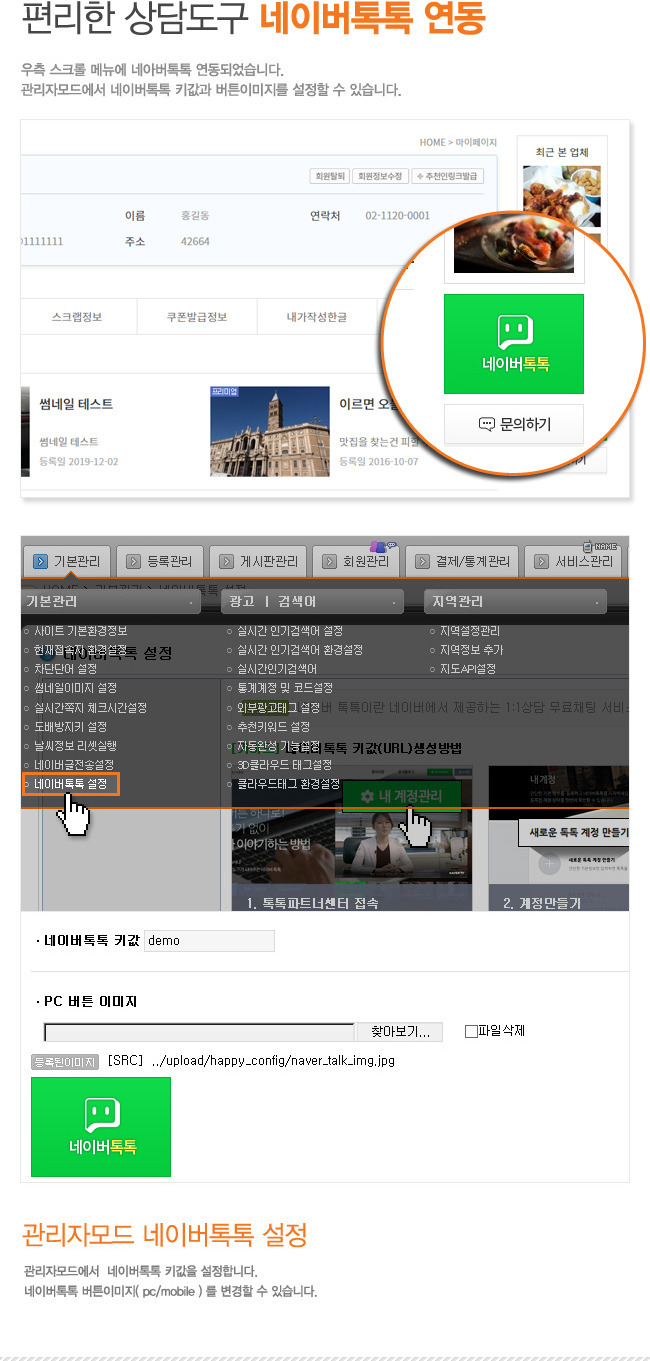The image size is (650, 1361).
Task: Open the 결제/통계관리 admin tab
Action: click(x=463, y=561)
